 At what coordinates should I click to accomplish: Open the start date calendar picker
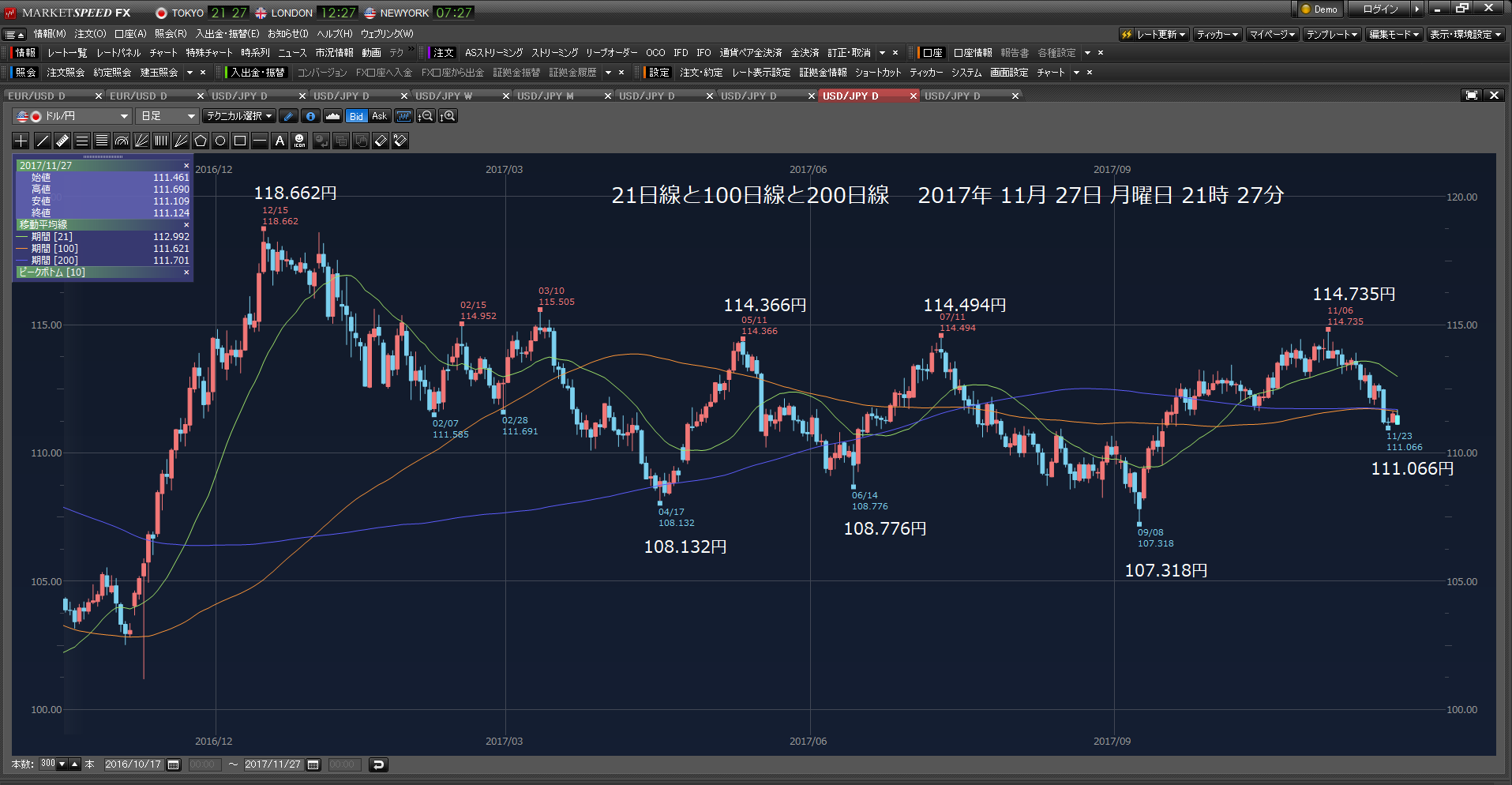tap(174, 764)
